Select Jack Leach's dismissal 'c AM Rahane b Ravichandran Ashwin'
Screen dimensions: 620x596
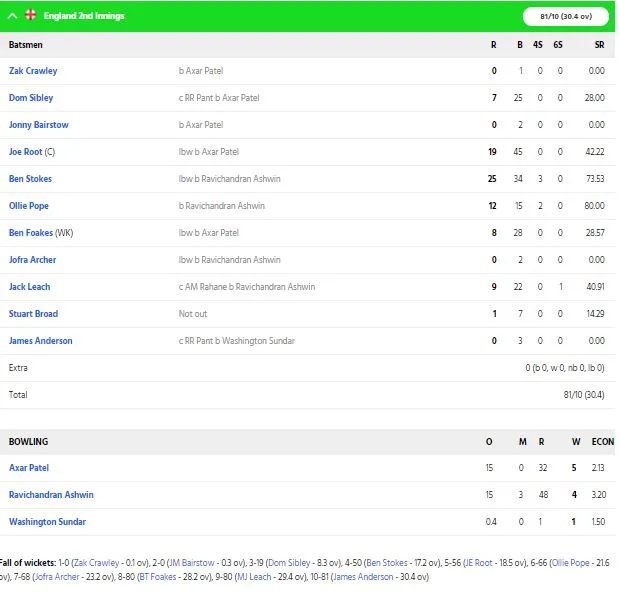[247, 287]
